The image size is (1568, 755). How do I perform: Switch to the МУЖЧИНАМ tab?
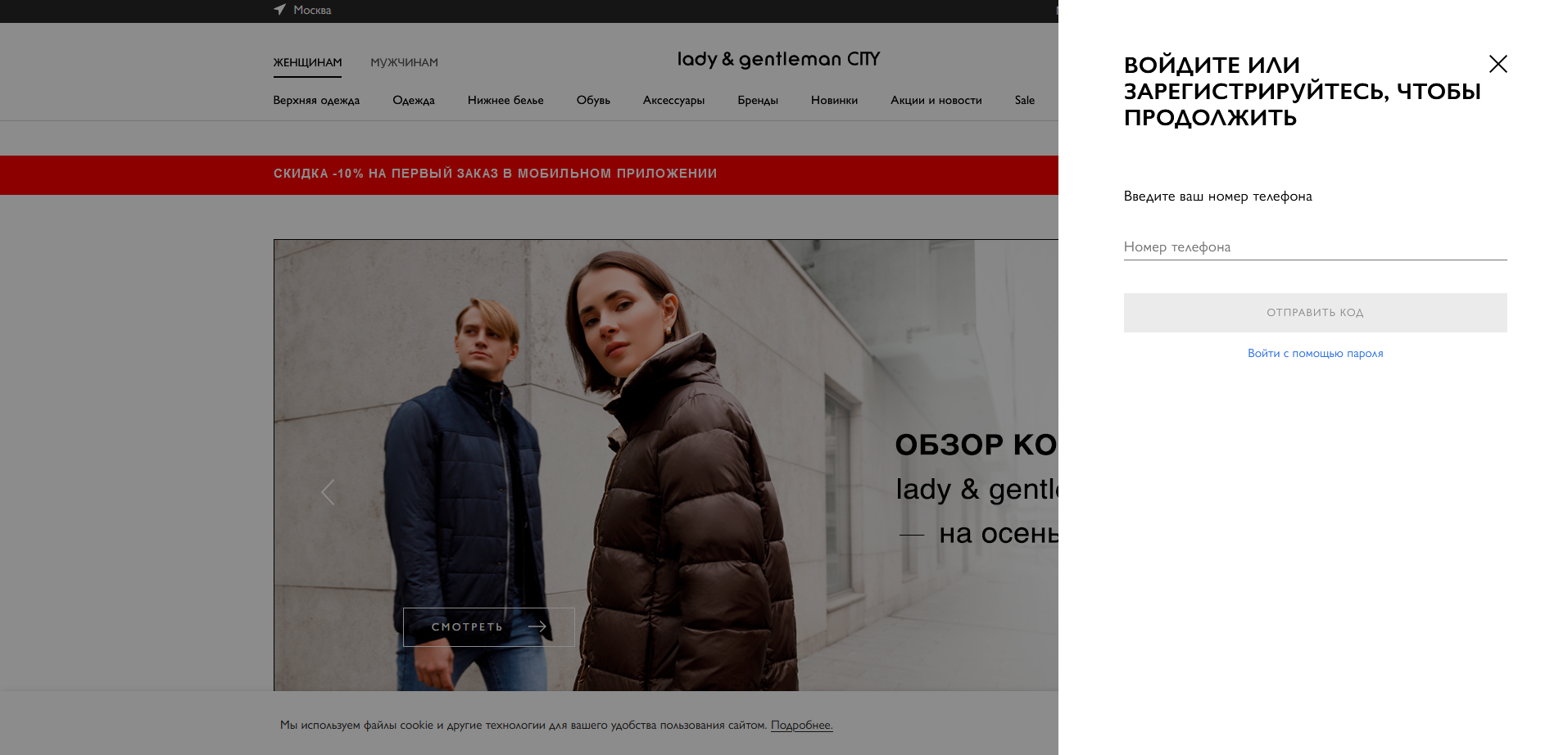pyautogui.click(x=404, y=62)
